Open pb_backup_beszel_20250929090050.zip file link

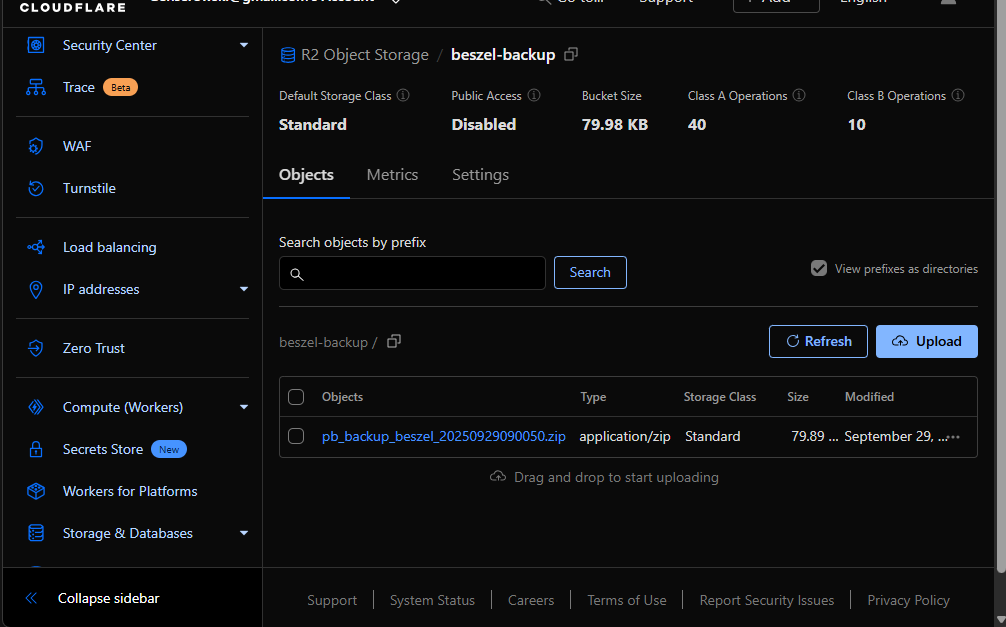(x=444, y=437)
